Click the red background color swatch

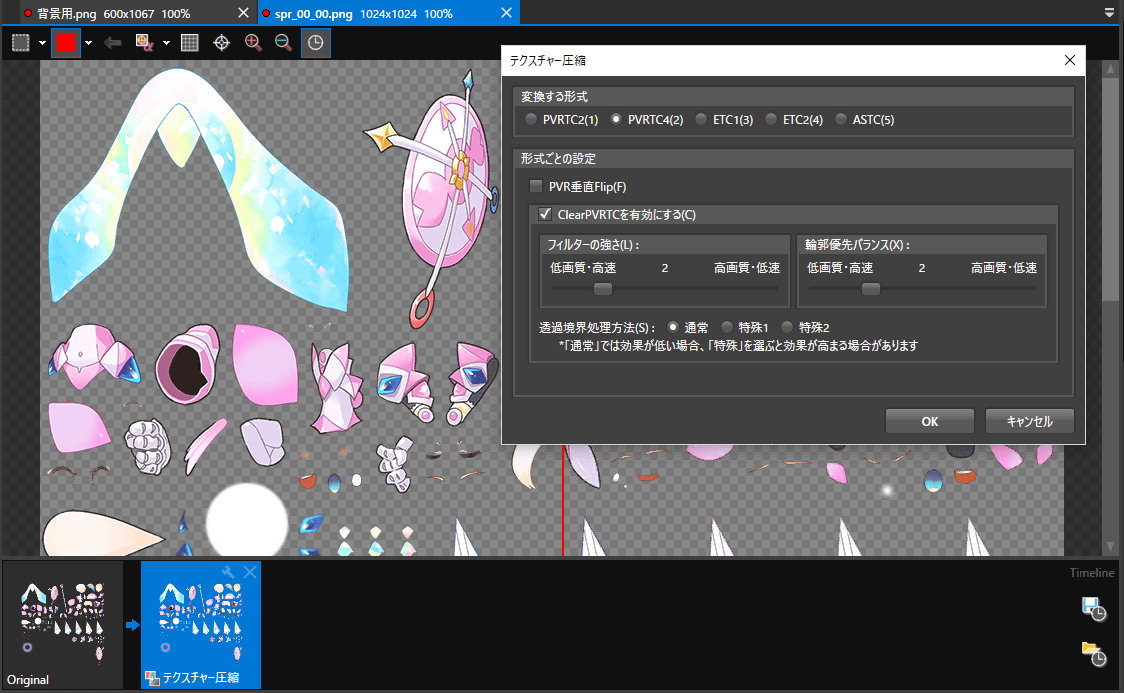[x=66, y=43]
